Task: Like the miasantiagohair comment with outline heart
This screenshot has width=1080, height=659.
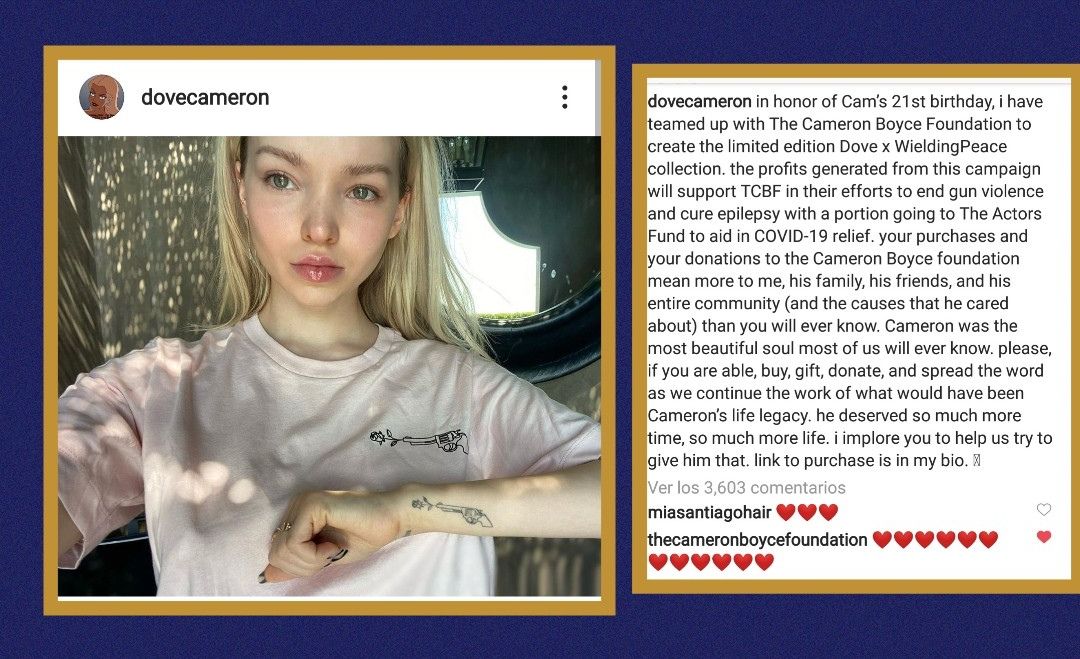Action: click(1043, 510)
